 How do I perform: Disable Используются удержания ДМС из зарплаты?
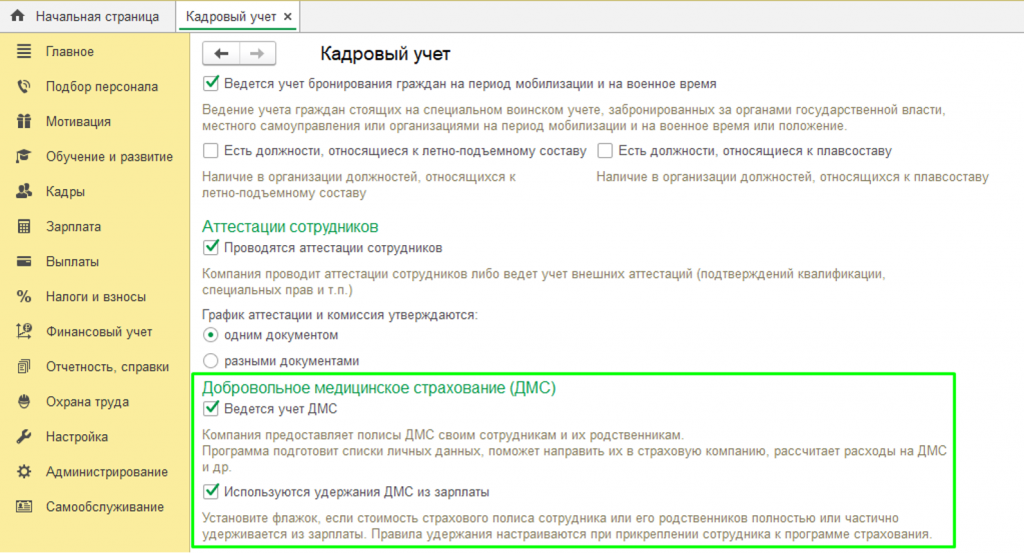click(x=211, y=492)
